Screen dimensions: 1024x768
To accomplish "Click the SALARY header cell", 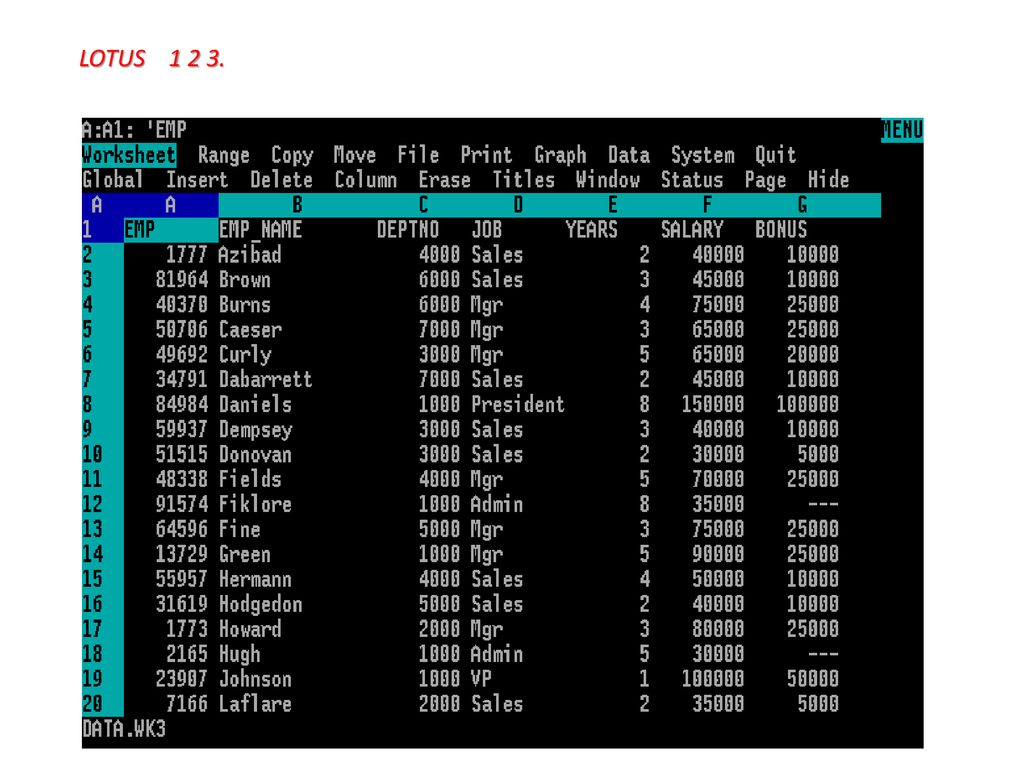I will (692, 230).
